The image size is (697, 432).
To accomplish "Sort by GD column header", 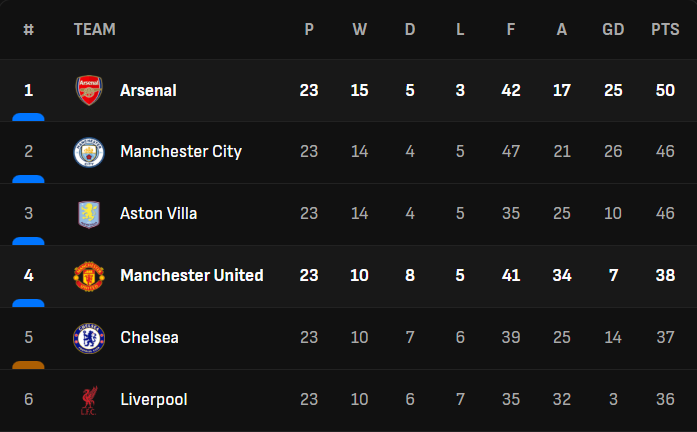I will [613, 30].
